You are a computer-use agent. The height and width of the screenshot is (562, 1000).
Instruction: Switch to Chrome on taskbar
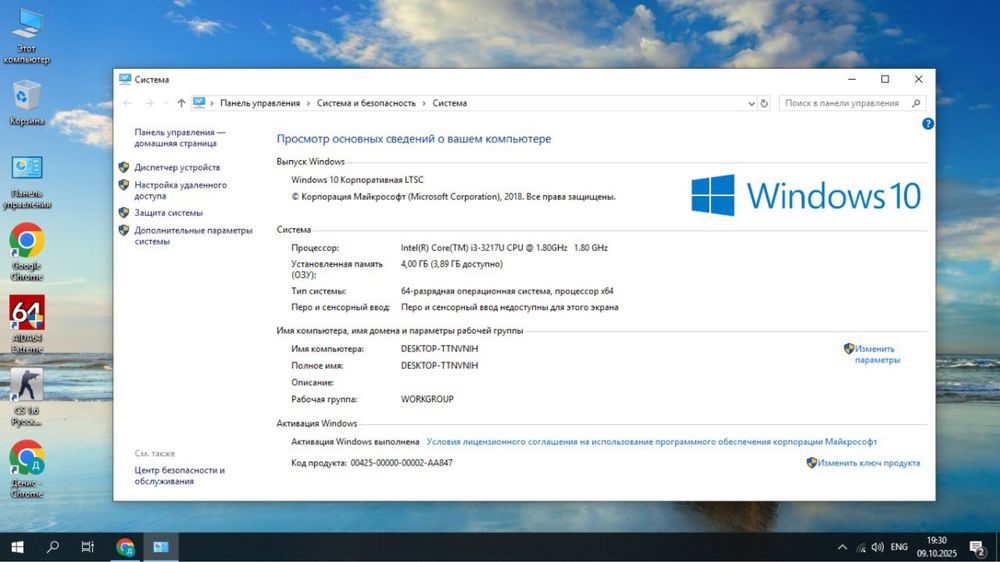(126, 547)
